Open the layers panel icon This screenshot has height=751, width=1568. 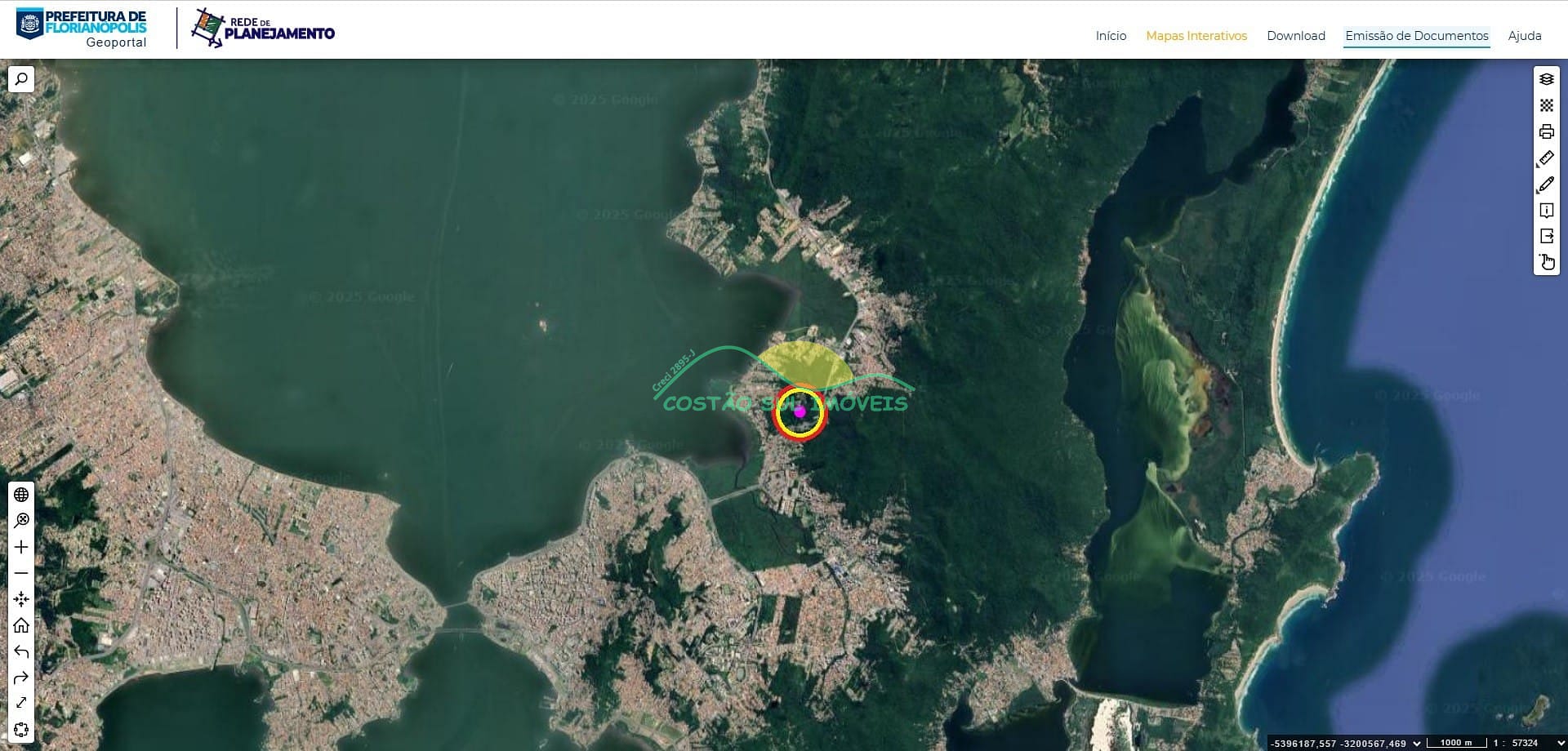click(x=1546, y=79)
